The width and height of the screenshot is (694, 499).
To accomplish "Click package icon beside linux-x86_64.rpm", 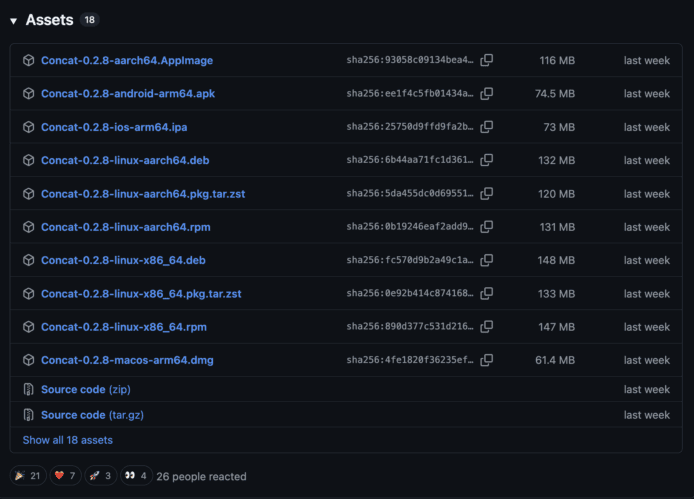I will (28, 327).
